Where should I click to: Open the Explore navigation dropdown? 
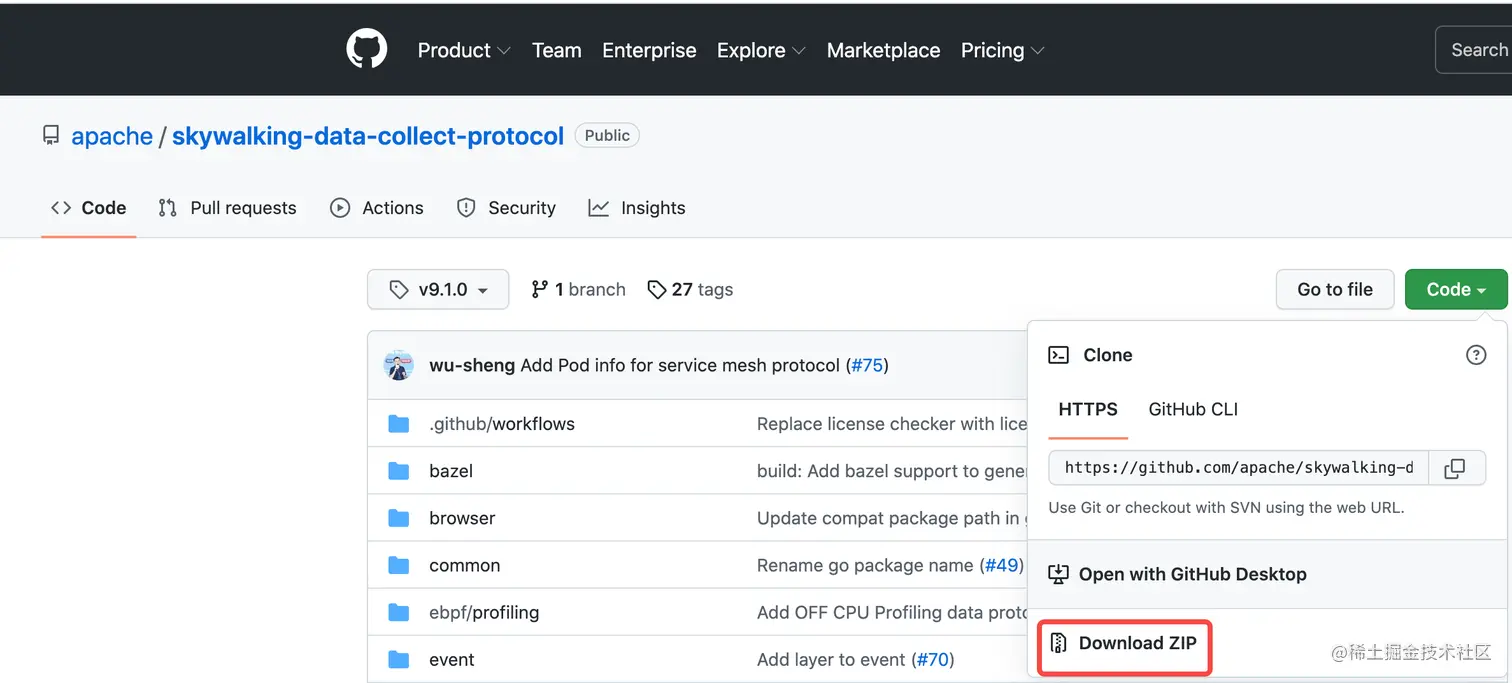tap(761, 50)
